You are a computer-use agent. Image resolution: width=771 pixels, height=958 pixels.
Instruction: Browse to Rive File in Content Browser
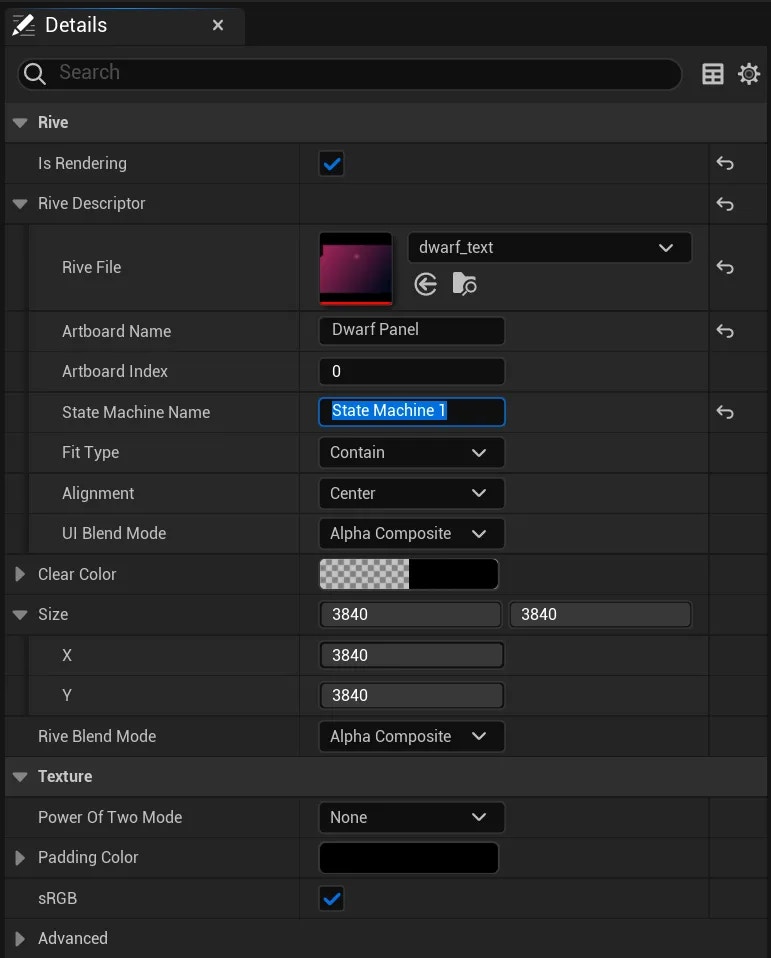coord(464,284)
